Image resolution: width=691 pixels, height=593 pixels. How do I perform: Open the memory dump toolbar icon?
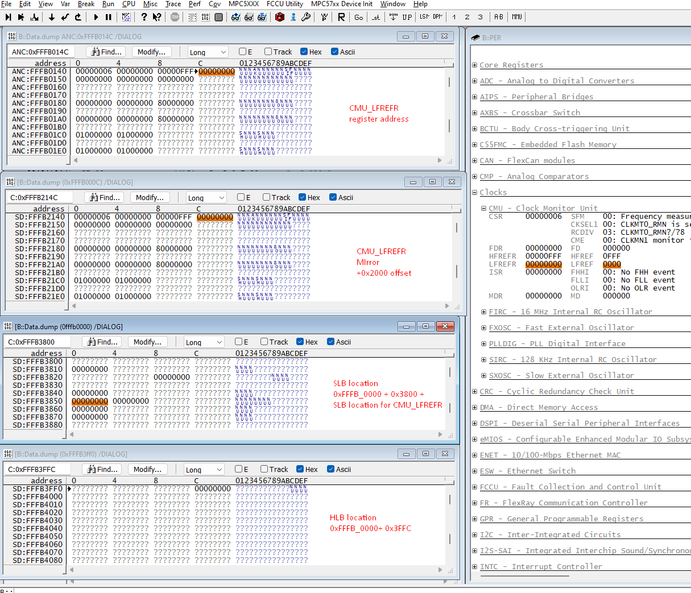click(205, 17)
